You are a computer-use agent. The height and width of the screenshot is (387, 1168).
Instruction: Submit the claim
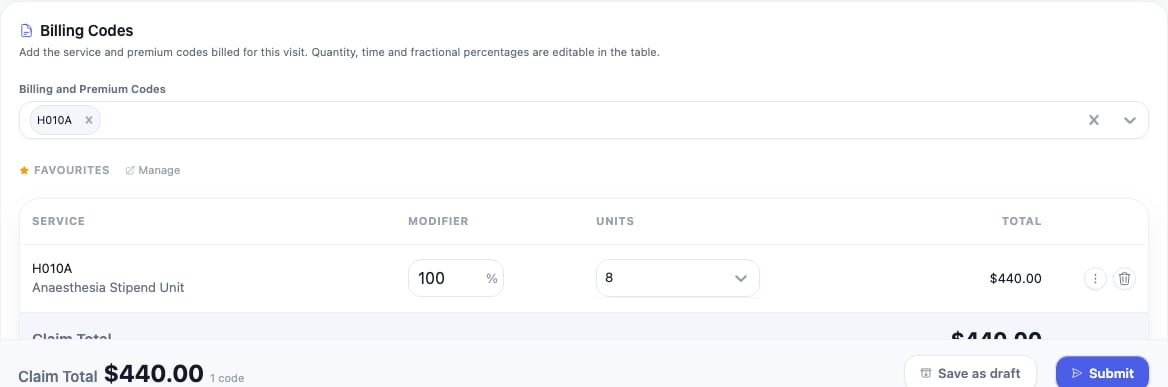[1102, 373]
